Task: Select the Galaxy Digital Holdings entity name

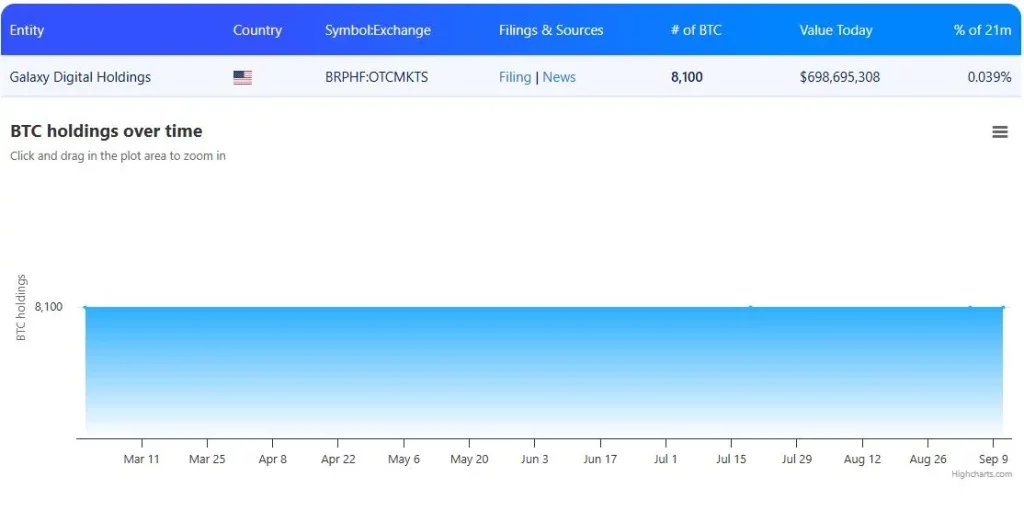Action: [x=80, y=77]
